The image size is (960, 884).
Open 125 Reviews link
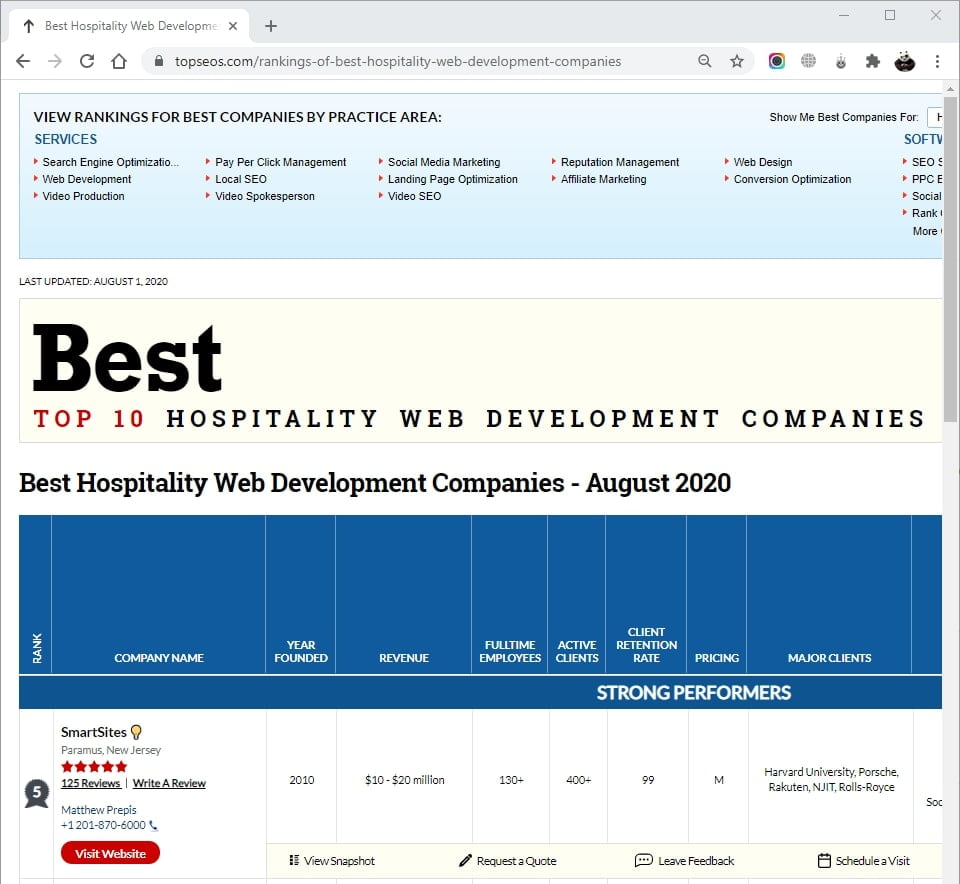point(91,784)
